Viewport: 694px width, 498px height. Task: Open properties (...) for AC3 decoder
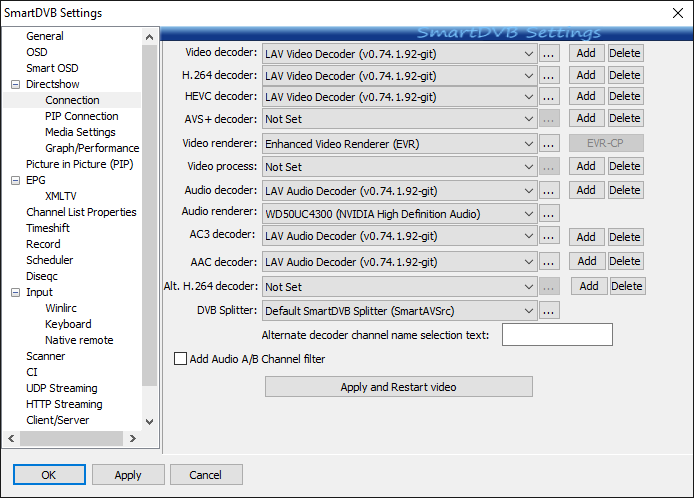point(549,236)
